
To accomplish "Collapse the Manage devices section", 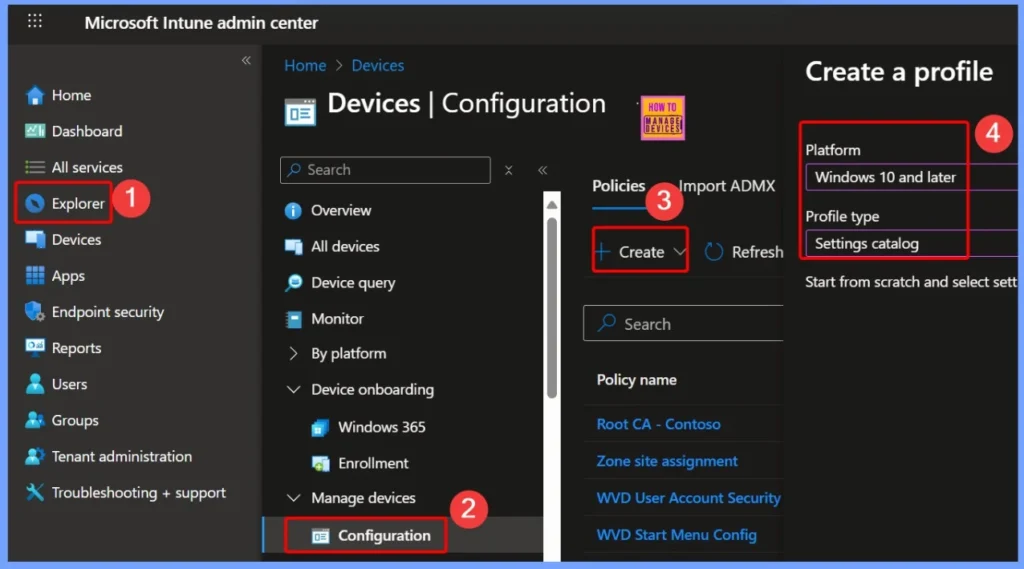I will [293, 498].
